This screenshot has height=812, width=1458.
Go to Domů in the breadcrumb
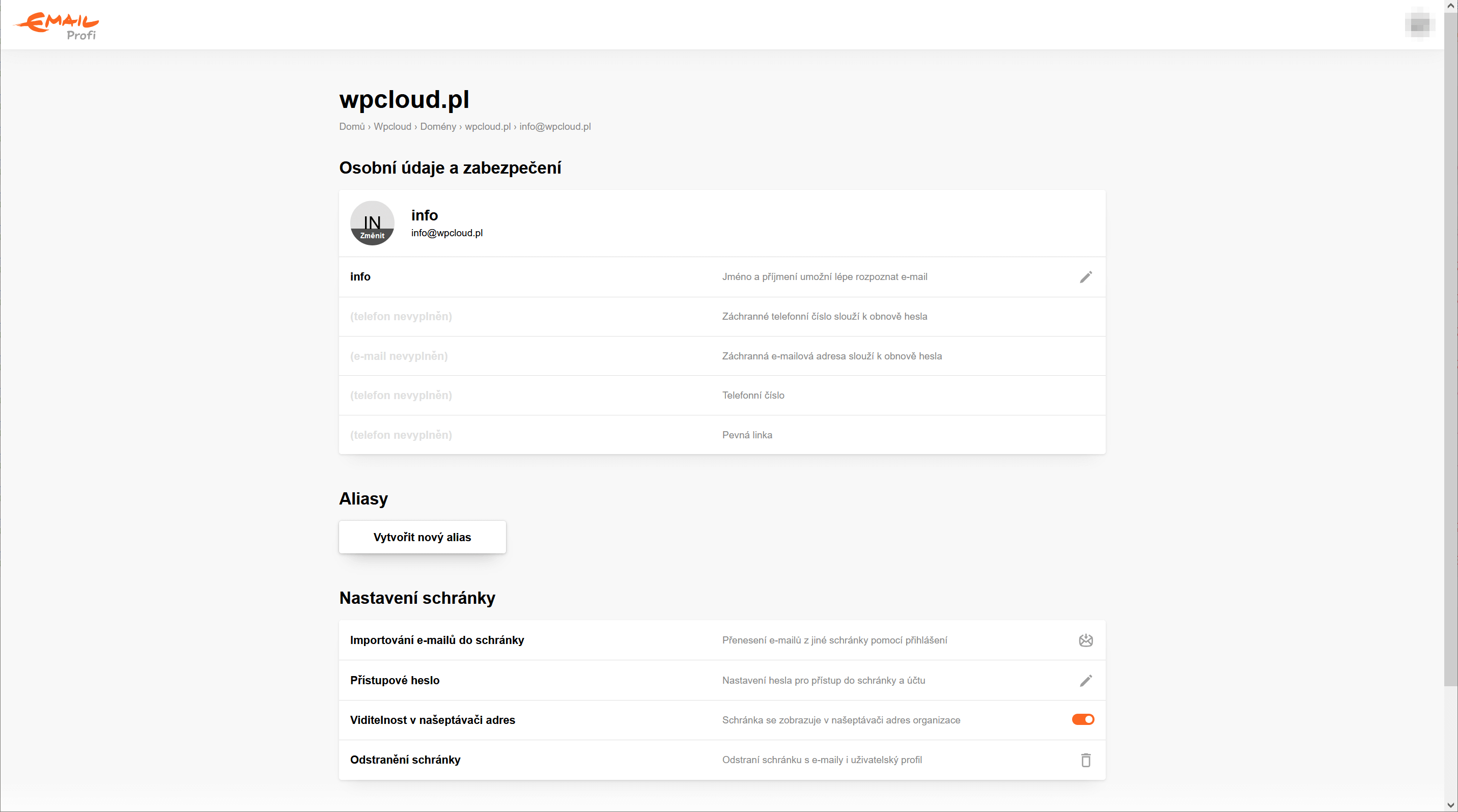pos(351,126)
